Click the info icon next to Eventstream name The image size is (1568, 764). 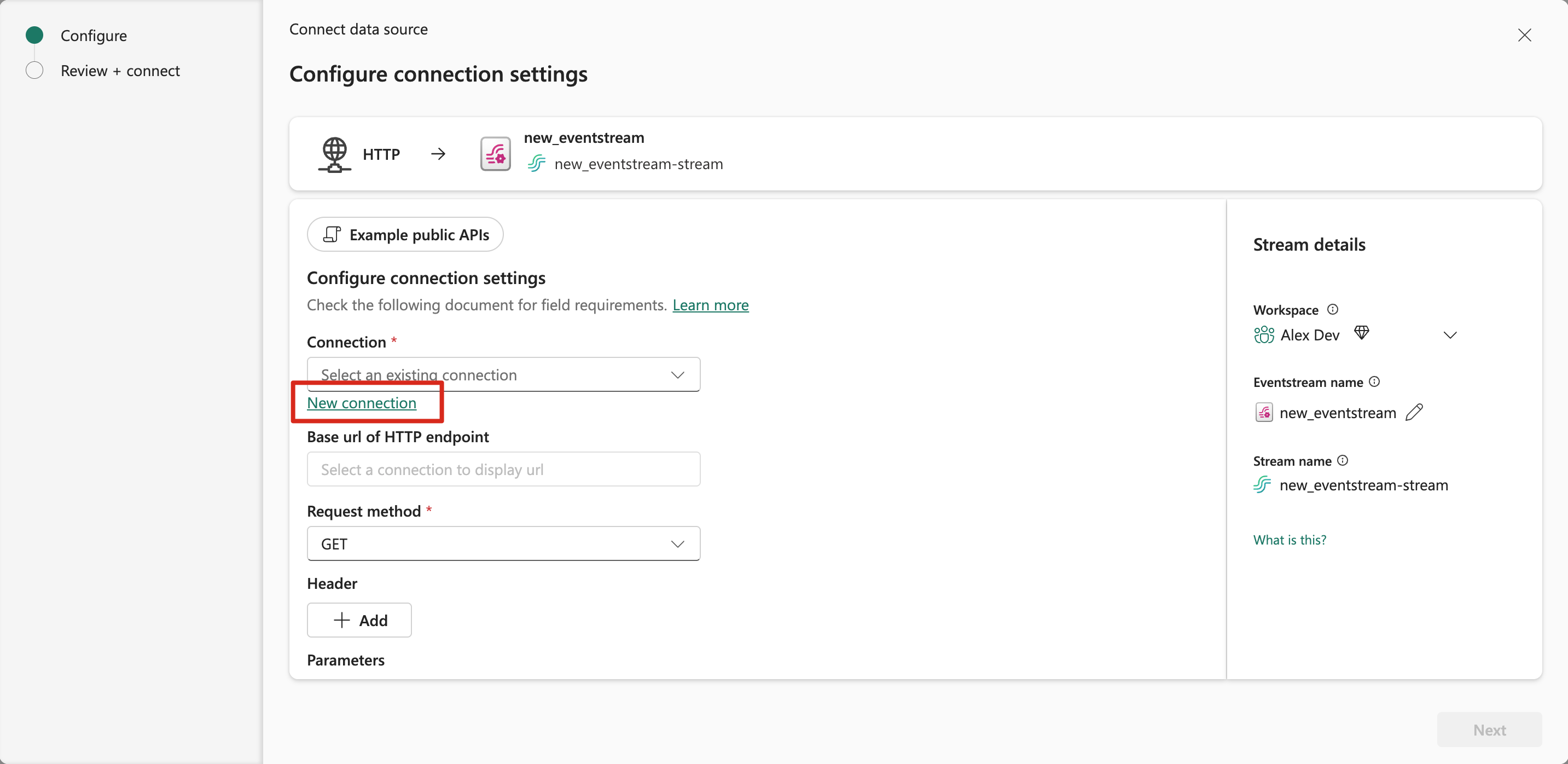point(1374,381)
